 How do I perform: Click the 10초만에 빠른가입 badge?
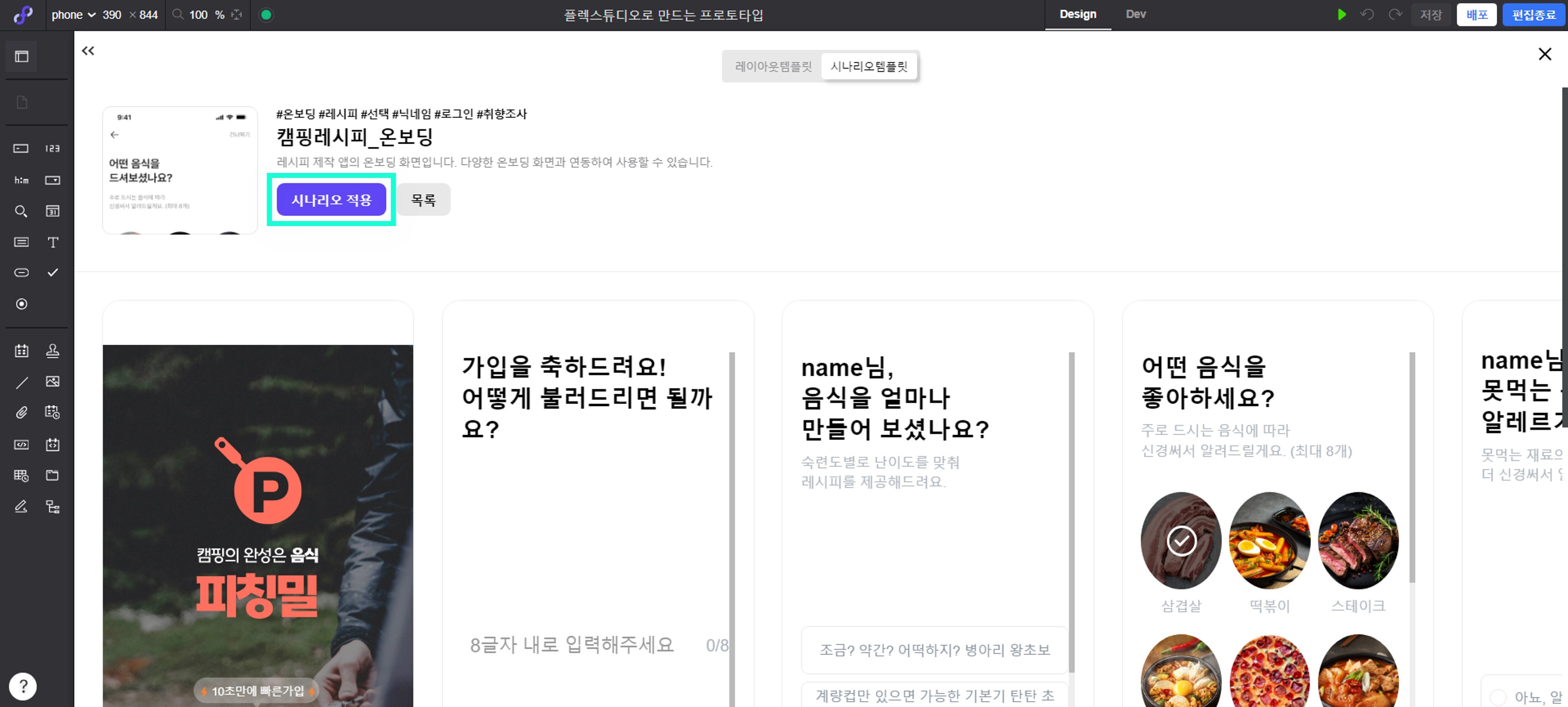tap(257, 691)
